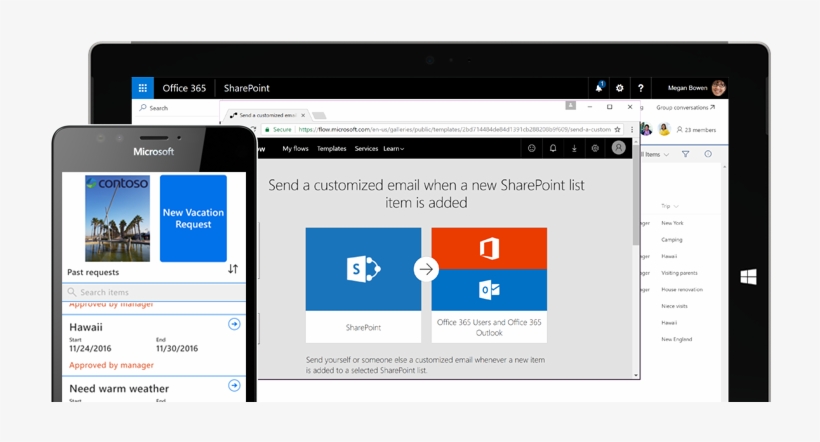Screen dimensions: 820x442
Task: Open the Hawaii request details arrow
Action: 234,324
